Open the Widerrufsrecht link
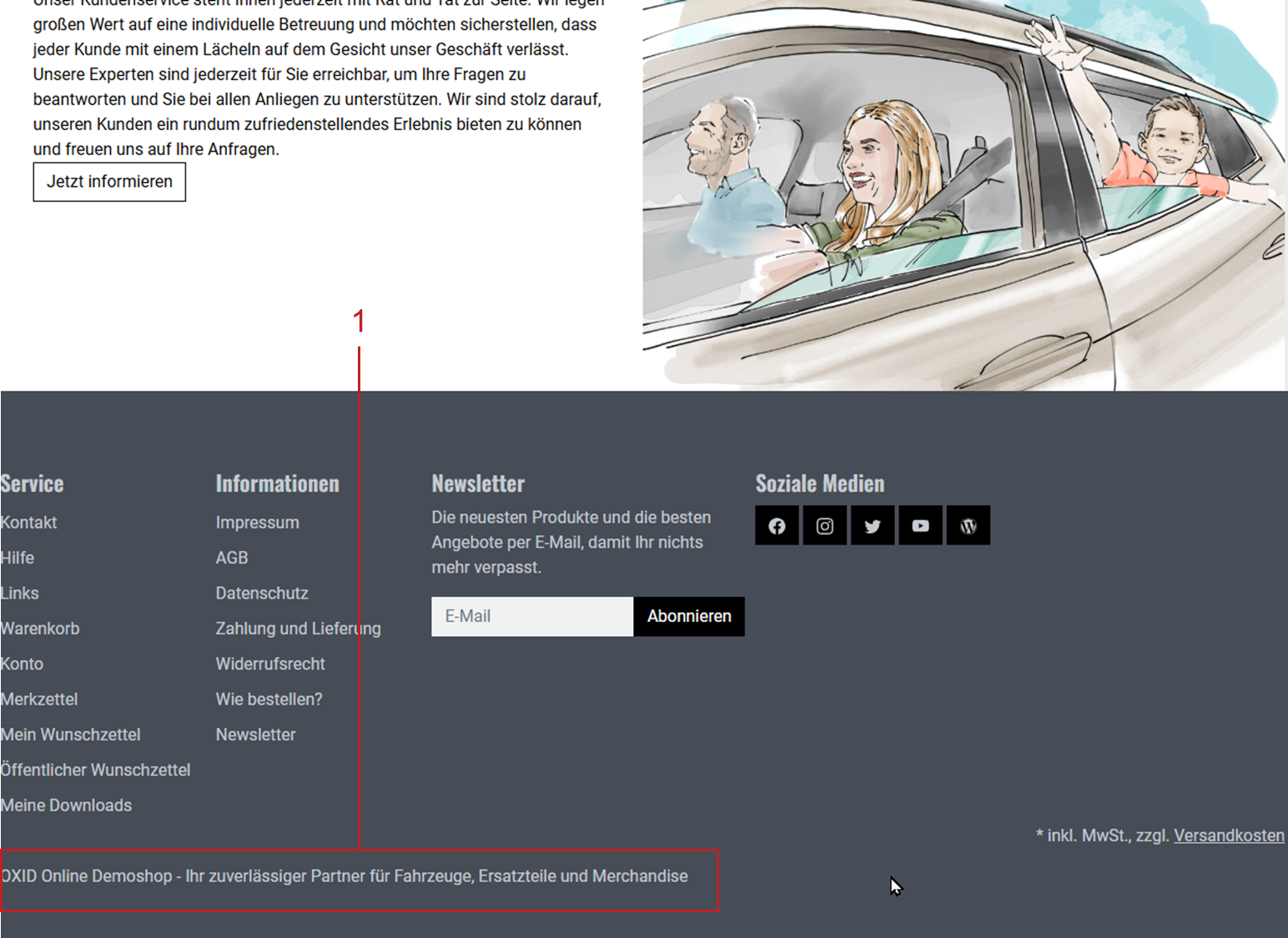The image size is (1288, 938). pos(270,665)
